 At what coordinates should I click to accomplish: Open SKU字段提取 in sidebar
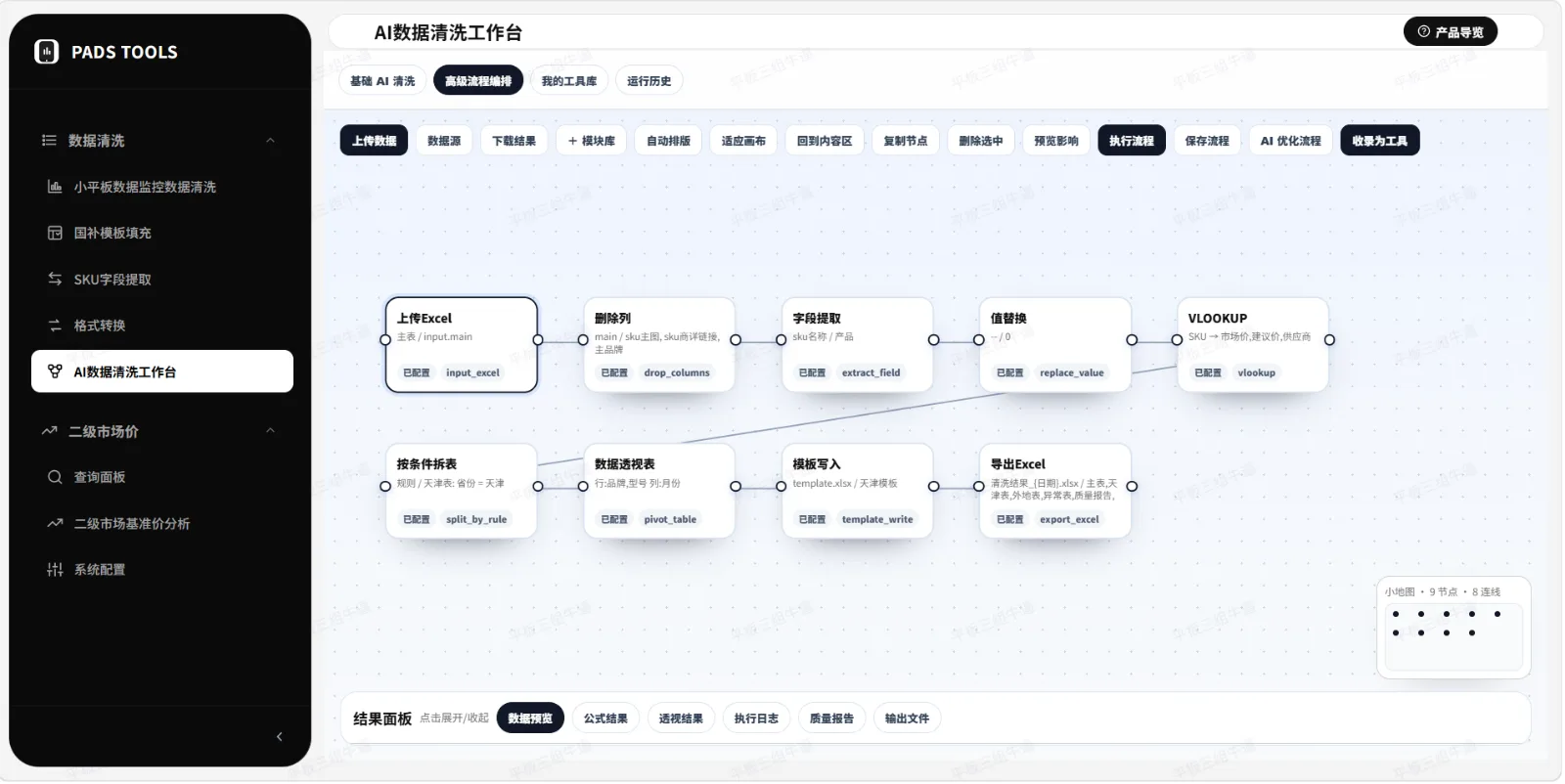pyautogui.click(x=162, y=280)
